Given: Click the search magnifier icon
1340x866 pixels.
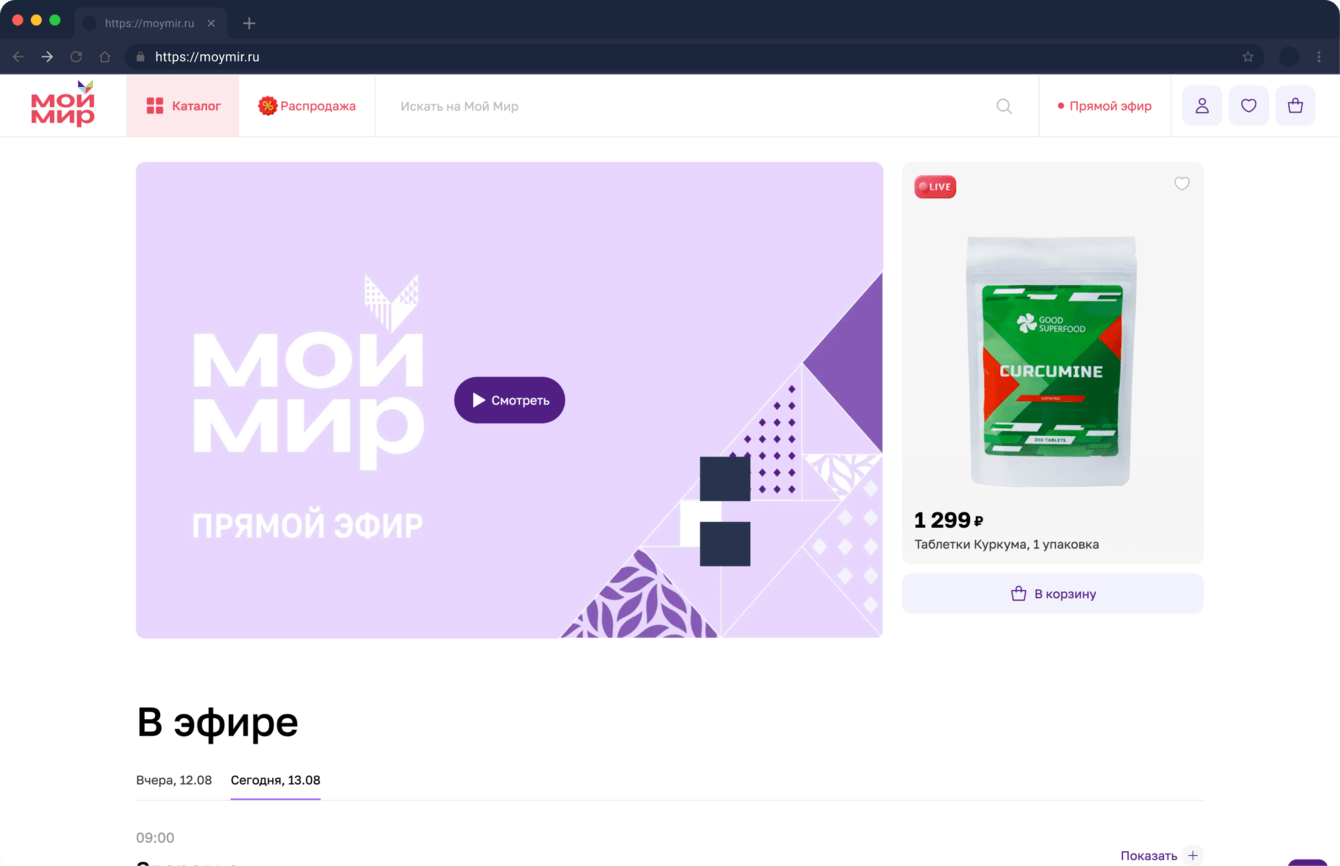Looking at the screenshot, I should [x=1004, y=106].
